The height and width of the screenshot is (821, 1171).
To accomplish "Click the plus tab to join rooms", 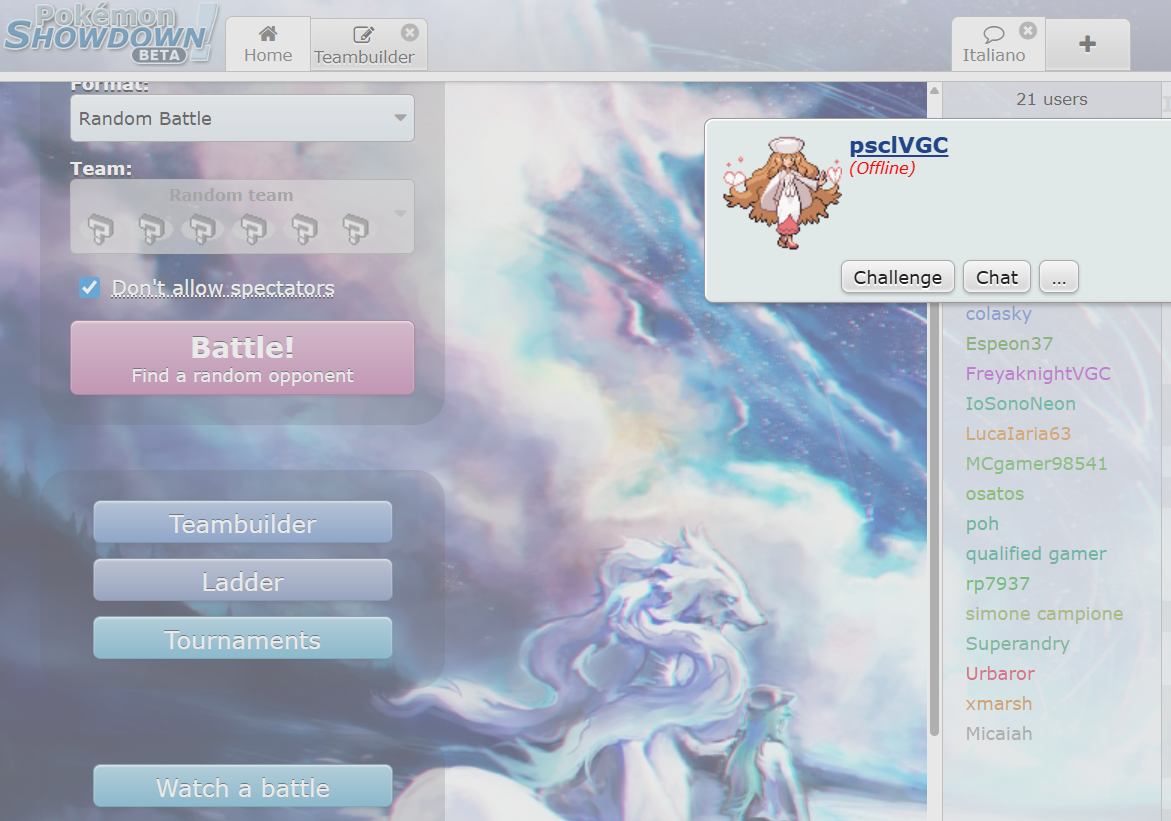I will coord(1087,44).
